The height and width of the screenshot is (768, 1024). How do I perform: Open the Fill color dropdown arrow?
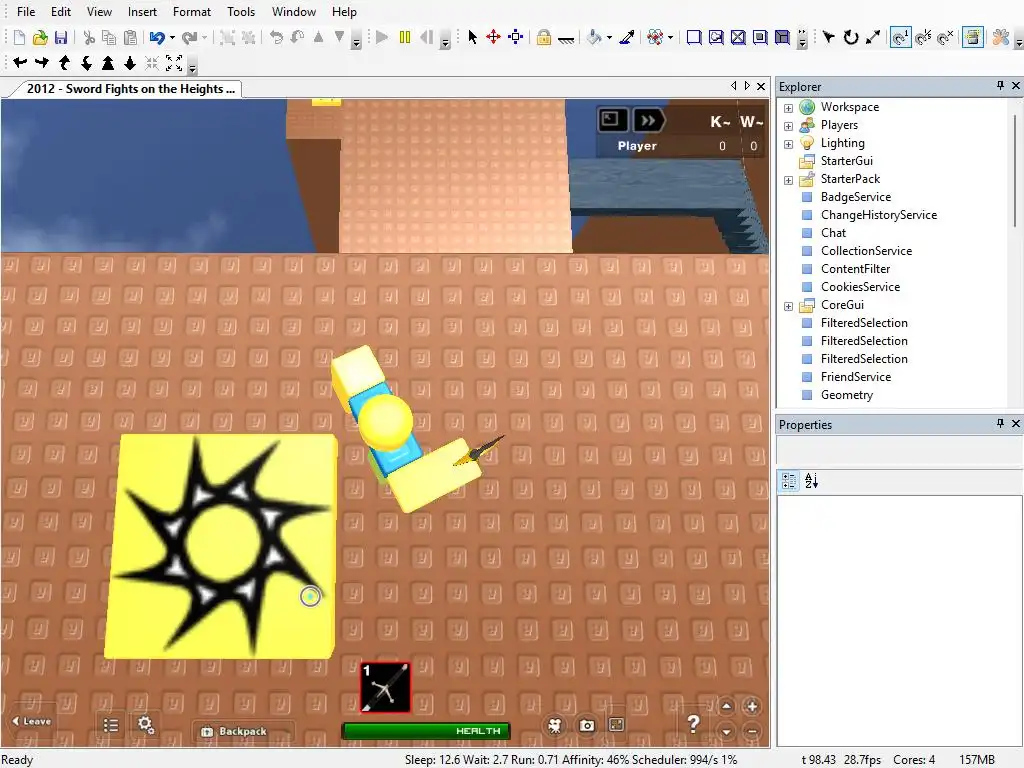point(609,38)
